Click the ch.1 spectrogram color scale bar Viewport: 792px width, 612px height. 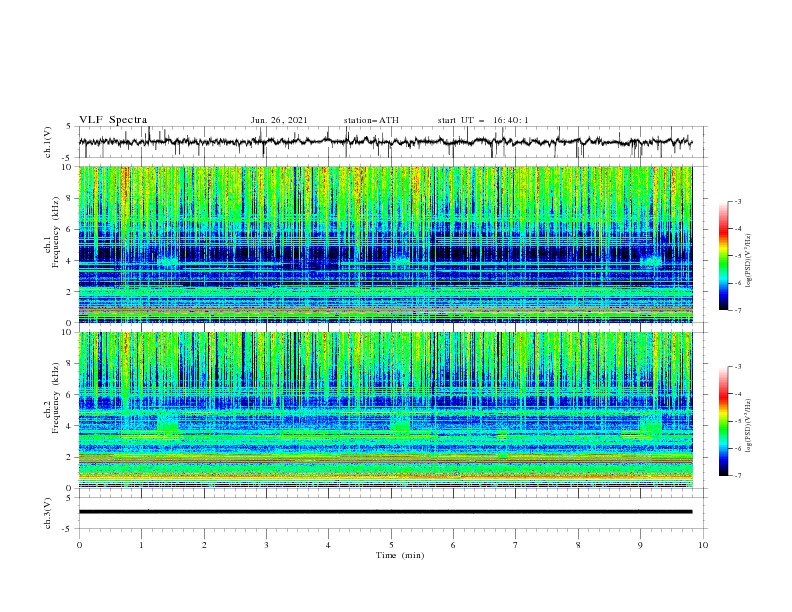723,256
